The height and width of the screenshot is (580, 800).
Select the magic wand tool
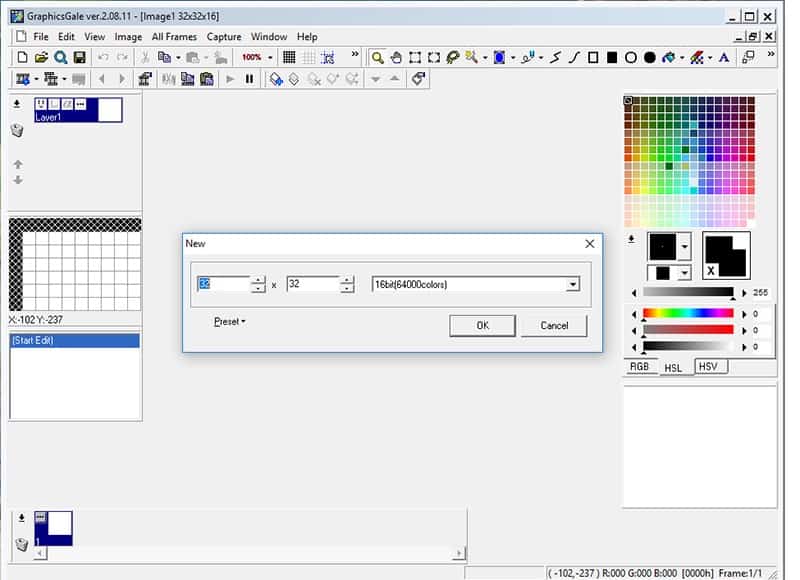pos(471,58)
